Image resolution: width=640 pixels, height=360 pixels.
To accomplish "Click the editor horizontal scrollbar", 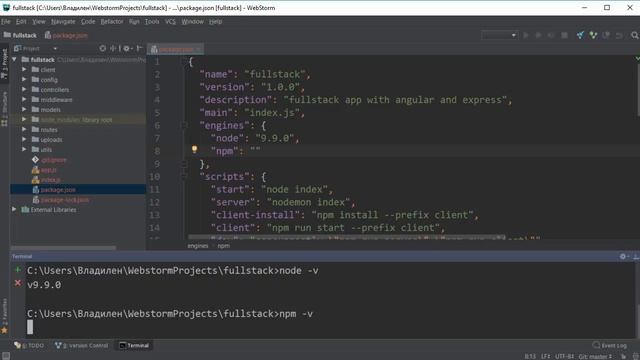I will coord(346,236).
